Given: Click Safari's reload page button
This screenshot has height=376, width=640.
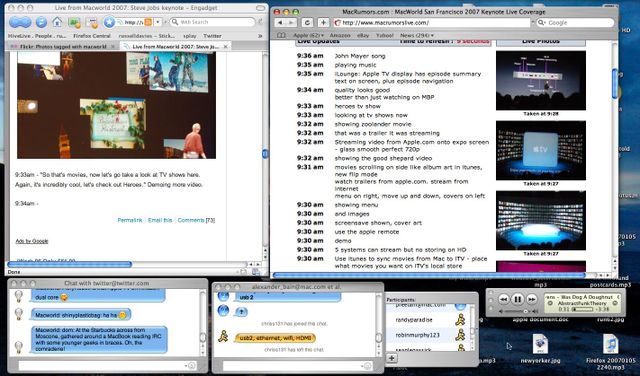Looking at the screenshot, I should (x=307, y=23).
